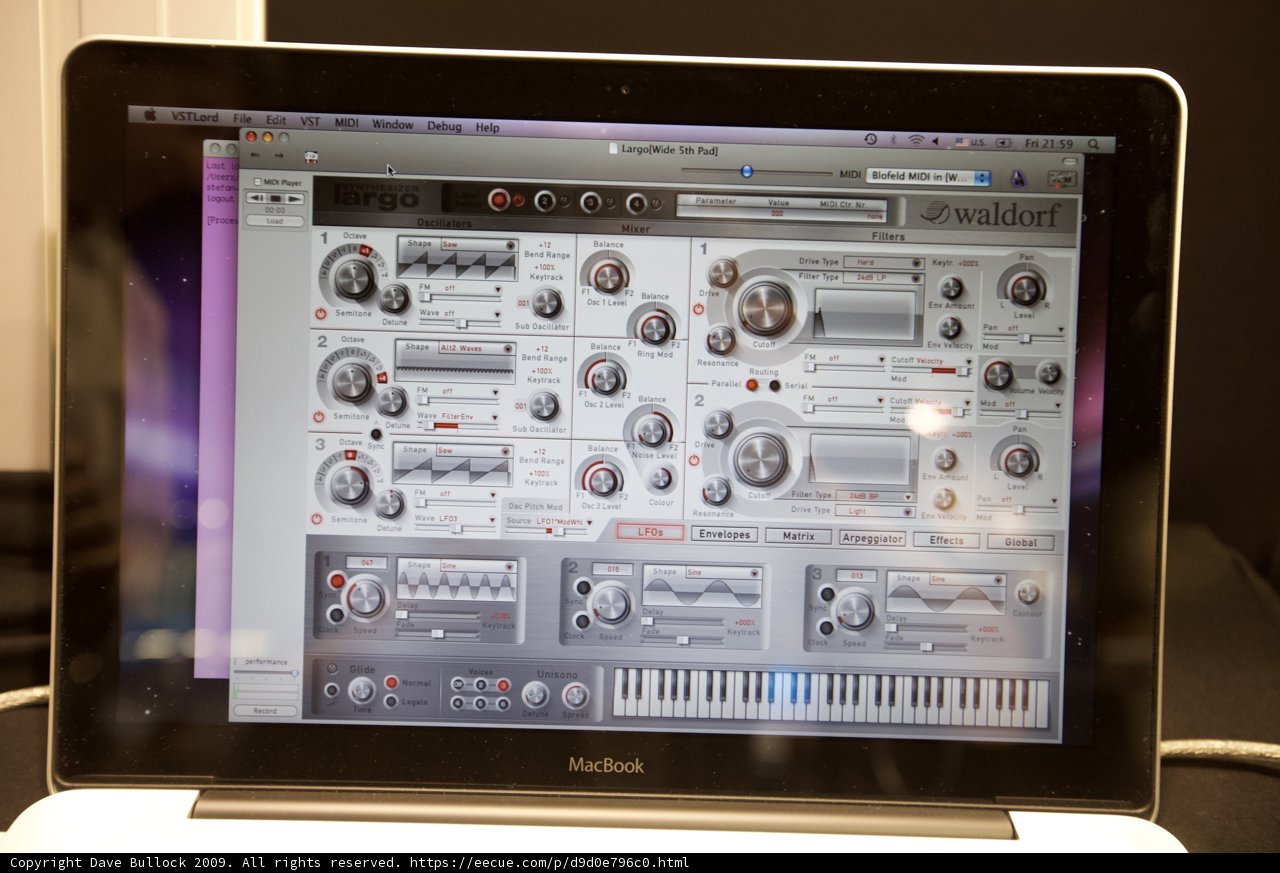Click the Osc 2 Level knob
Viewport: 1280px width, 873px height.
(x=606, y=379)
